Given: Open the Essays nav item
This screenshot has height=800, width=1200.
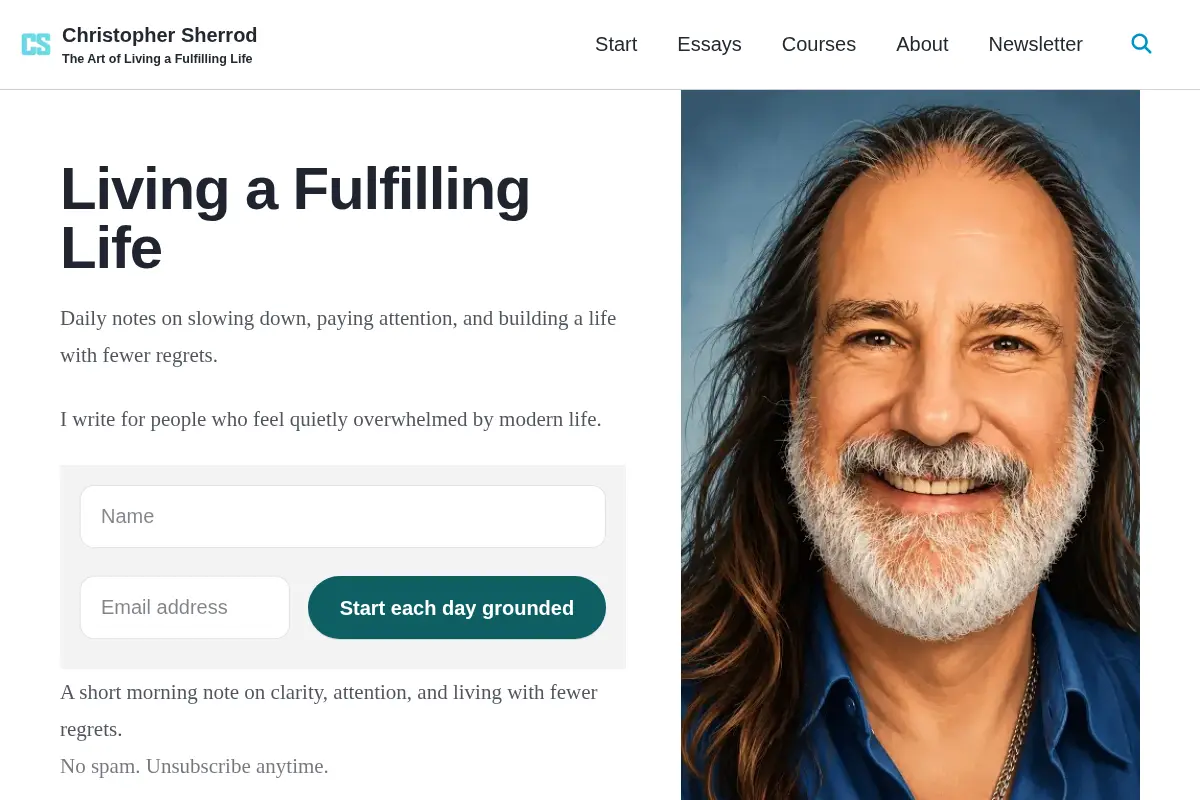Looking at the screenshot, I should (709, 44).
